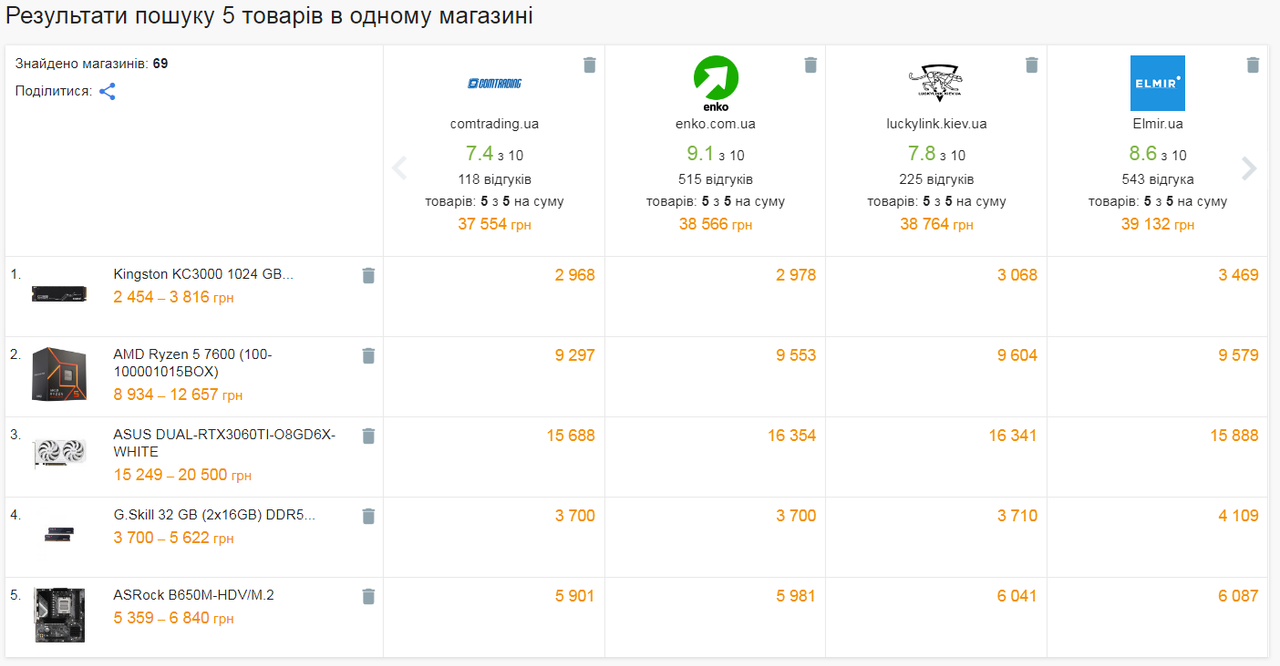The width and height of the screenshot is (1280, 666).
Task: Remove ASRock B650M-HDV/M.2 from comparison
Action: pos(368,596)
